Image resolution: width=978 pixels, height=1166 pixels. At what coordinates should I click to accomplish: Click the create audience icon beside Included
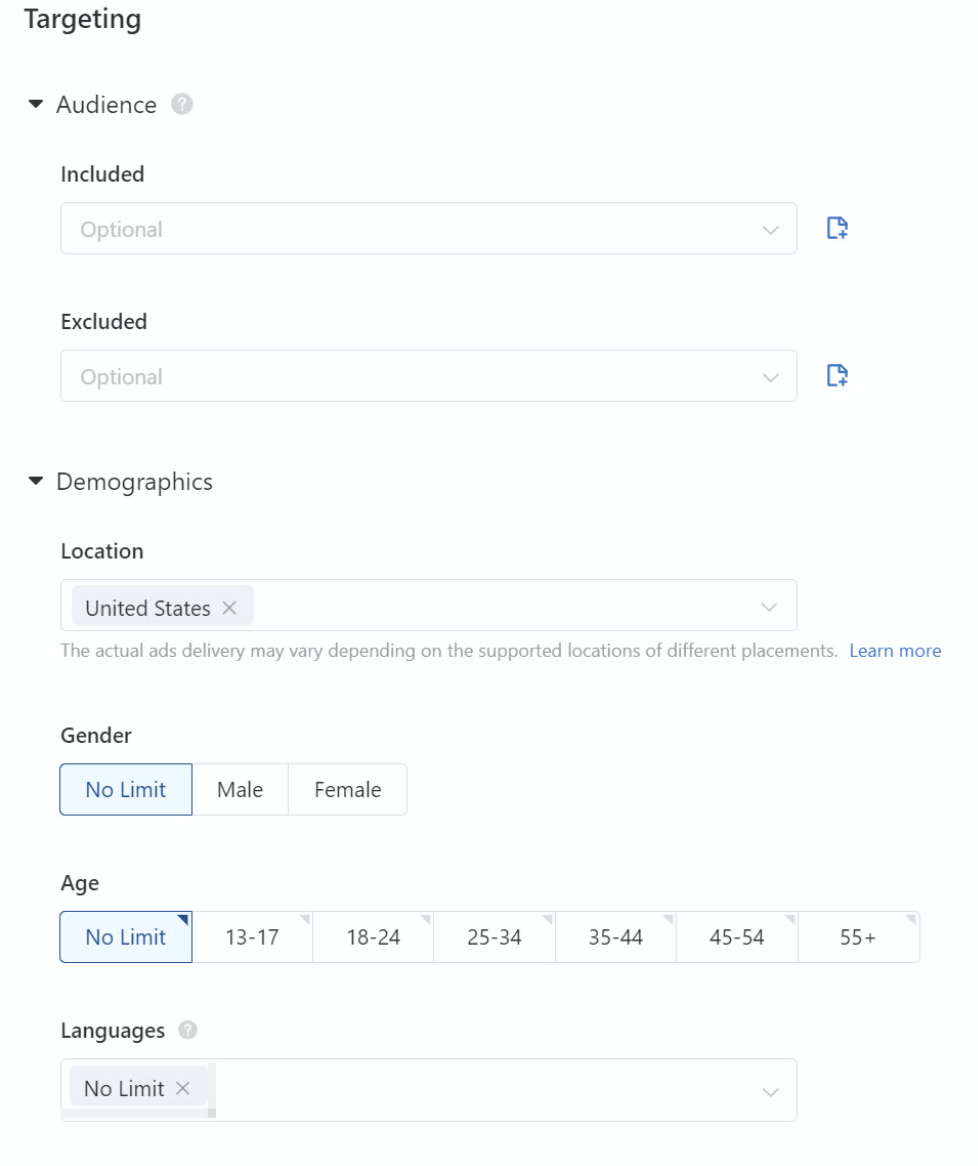coord(837,228)
